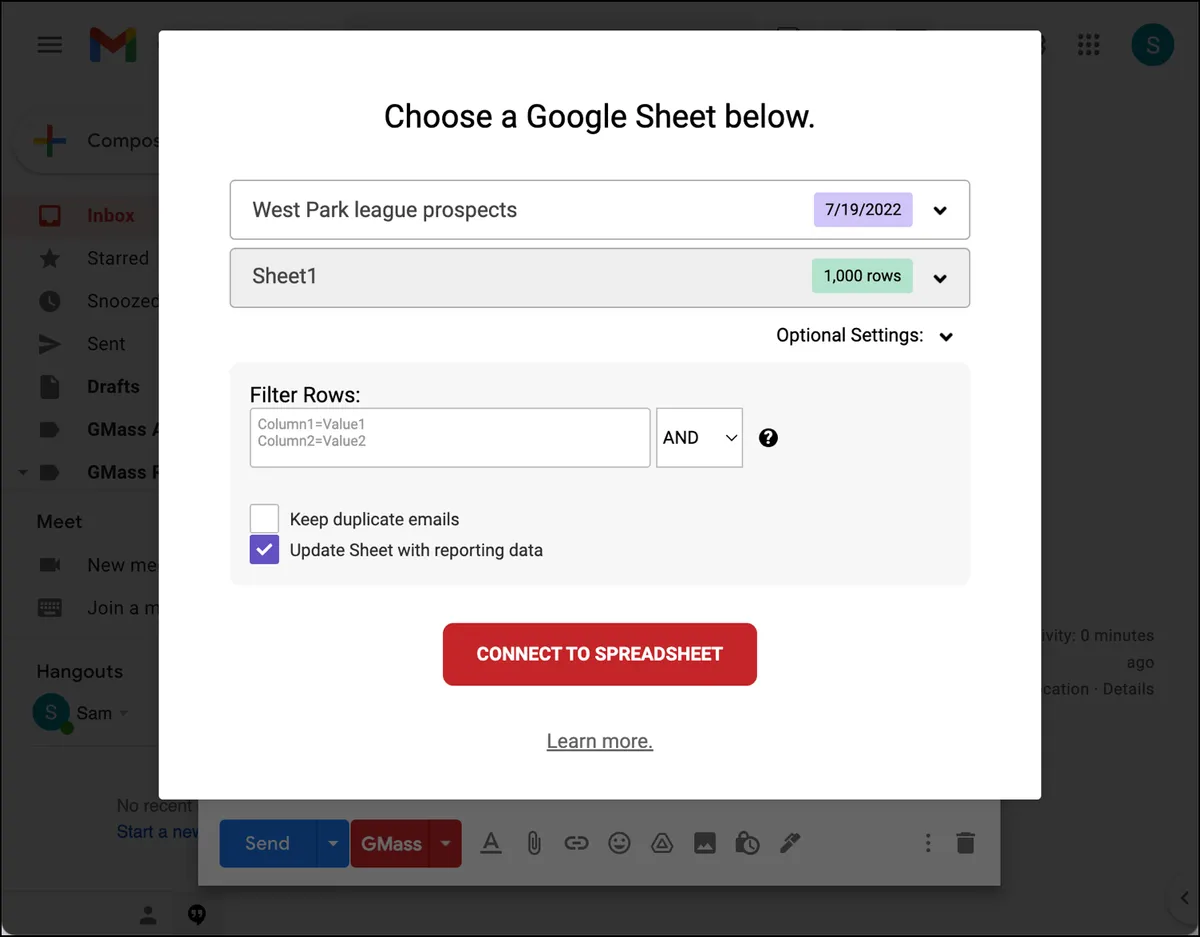Uncheck Update Sheet with reporting data

click(264, 550)
